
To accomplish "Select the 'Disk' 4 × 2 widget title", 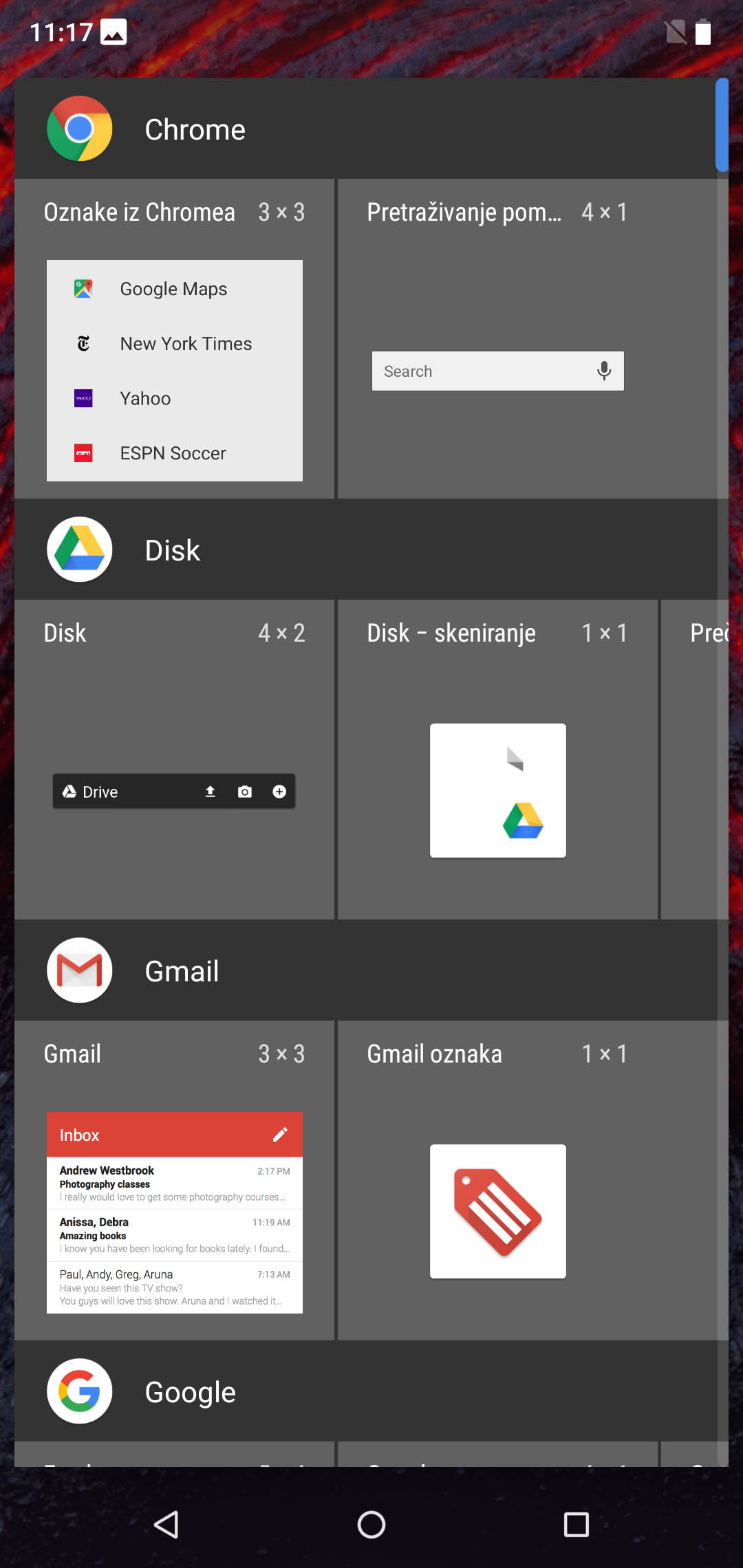I will [x=65, y=633].
